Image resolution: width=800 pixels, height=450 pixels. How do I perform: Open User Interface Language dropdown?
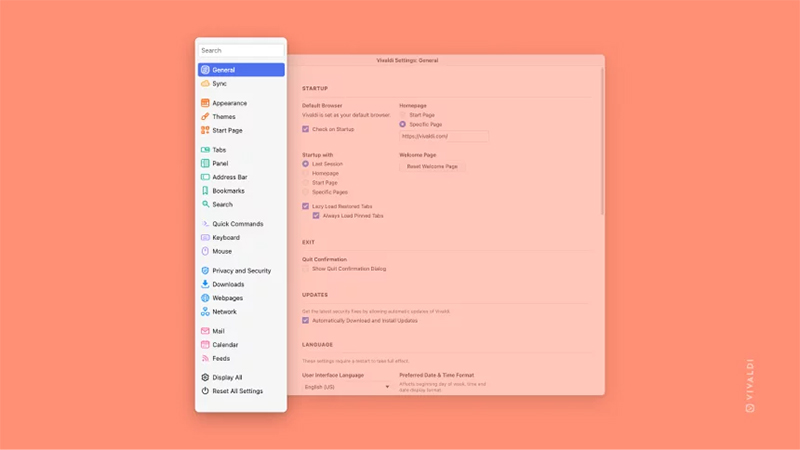(347, 387)
